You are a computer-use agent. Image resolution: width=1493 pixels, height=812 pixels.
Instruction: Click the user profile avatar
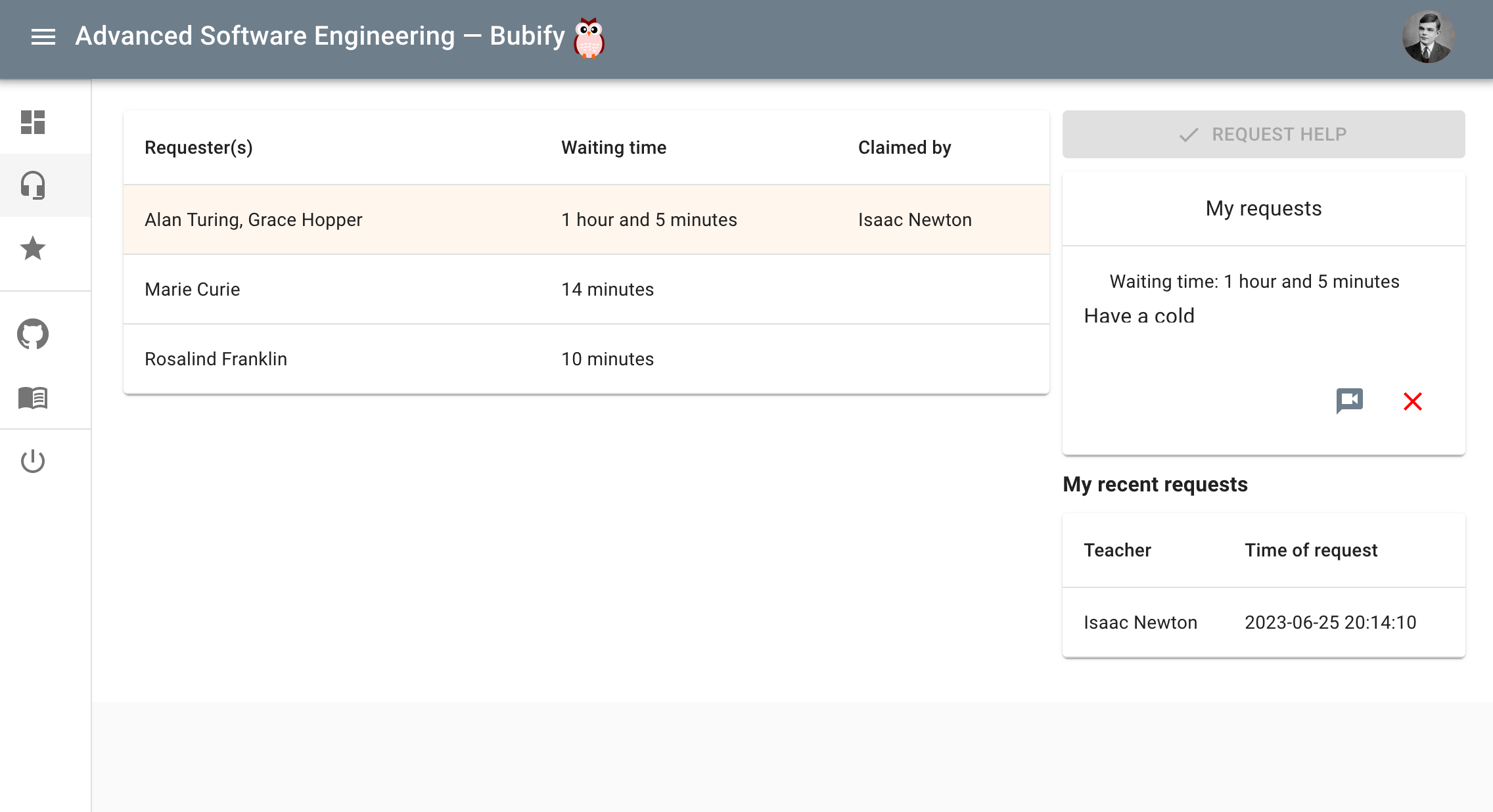pos(1427,37)
